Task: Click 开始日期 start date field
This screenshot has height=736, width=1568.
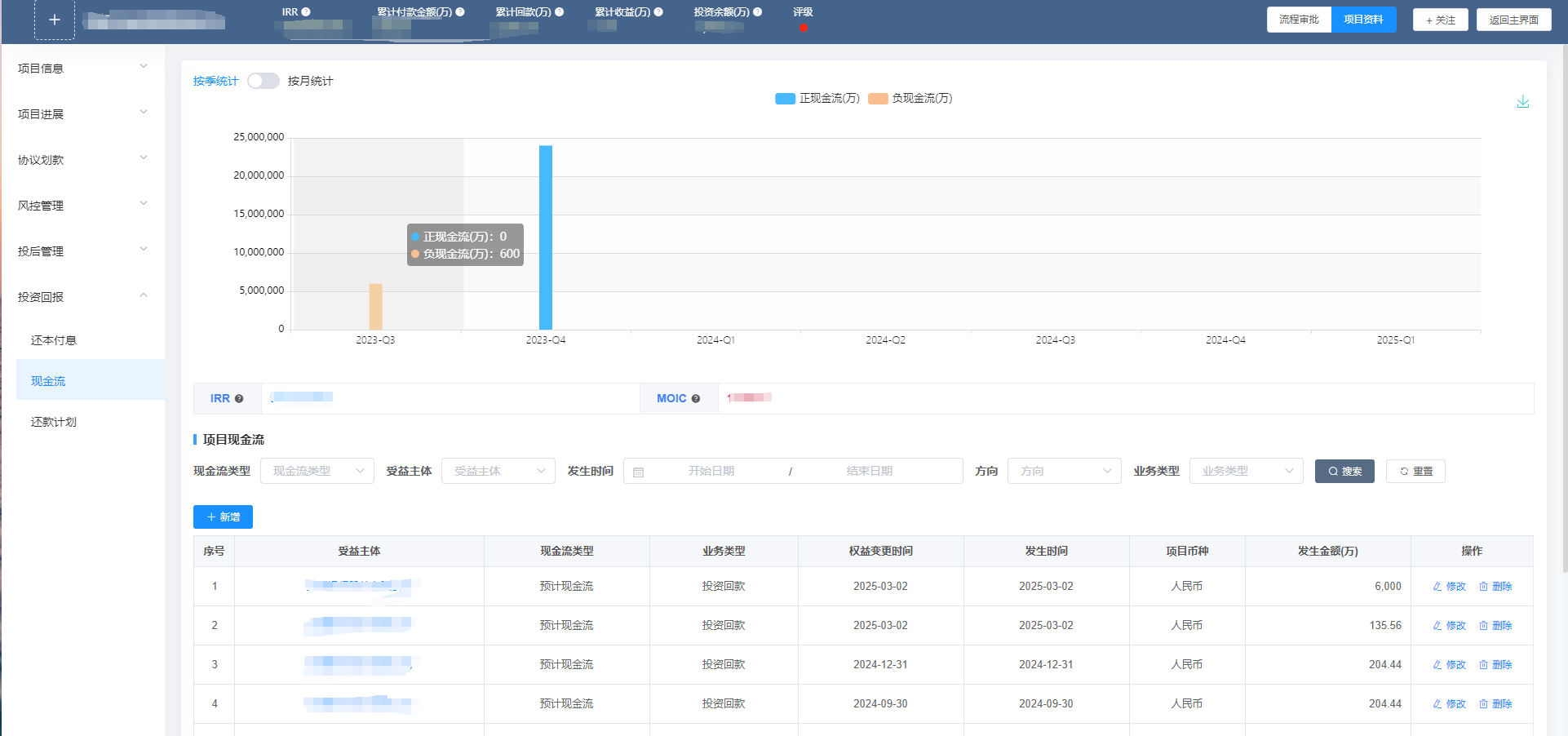Action: [711, 471]
